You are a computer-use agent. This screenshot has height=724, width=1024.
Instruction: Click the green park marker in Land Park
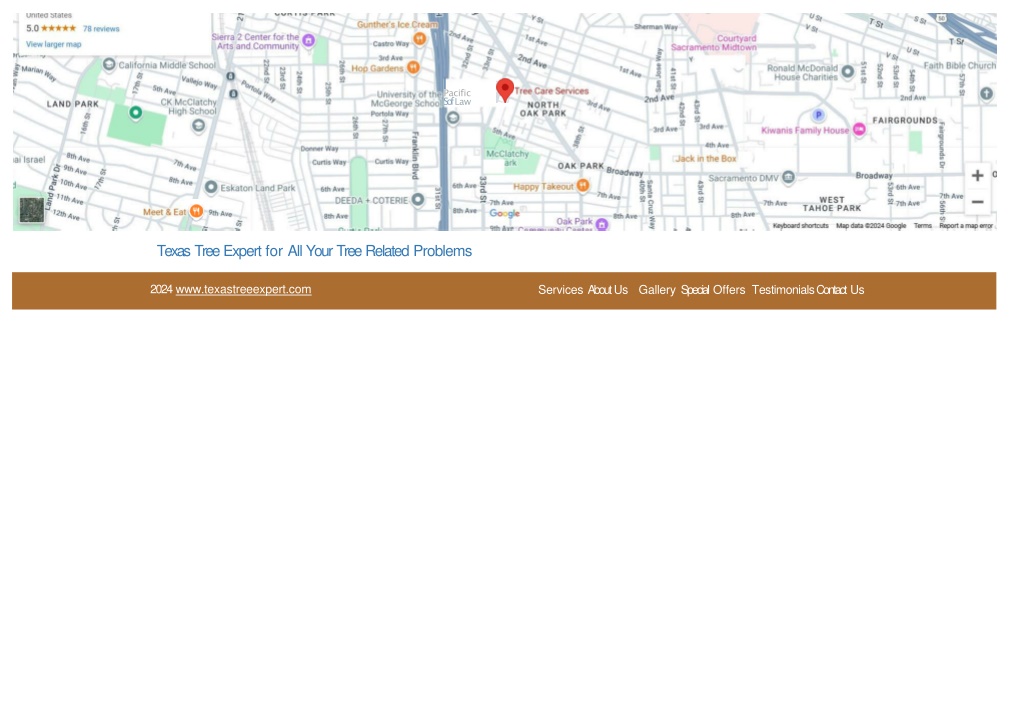tap(135, 113)
